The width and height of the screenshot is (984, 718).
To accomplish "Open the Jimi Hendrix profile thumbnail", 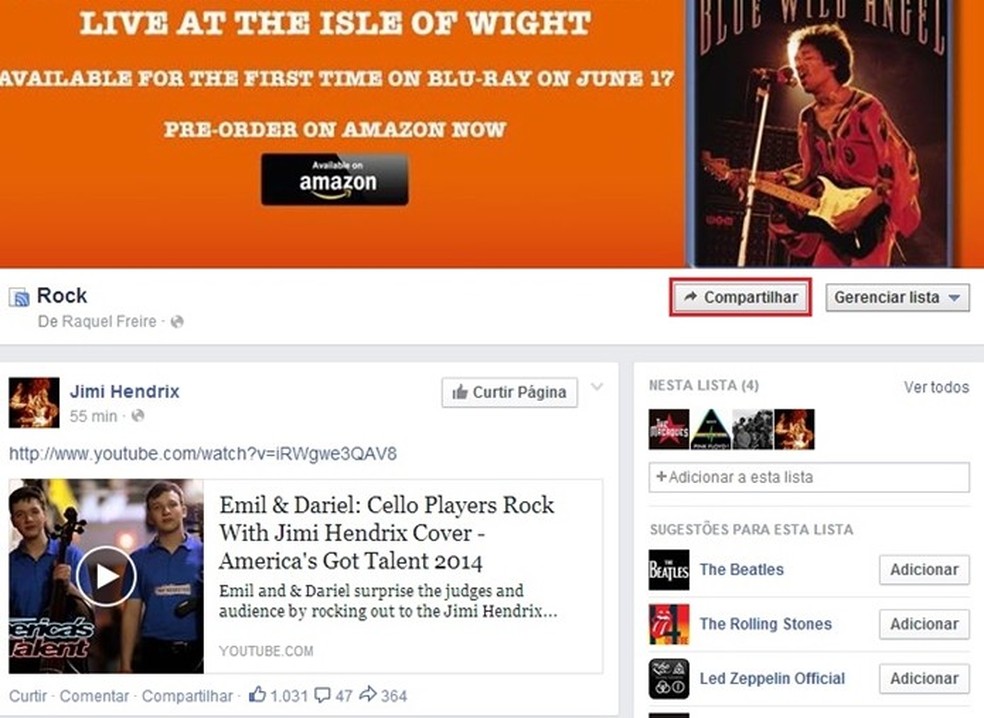I will [x=34, y=402].
